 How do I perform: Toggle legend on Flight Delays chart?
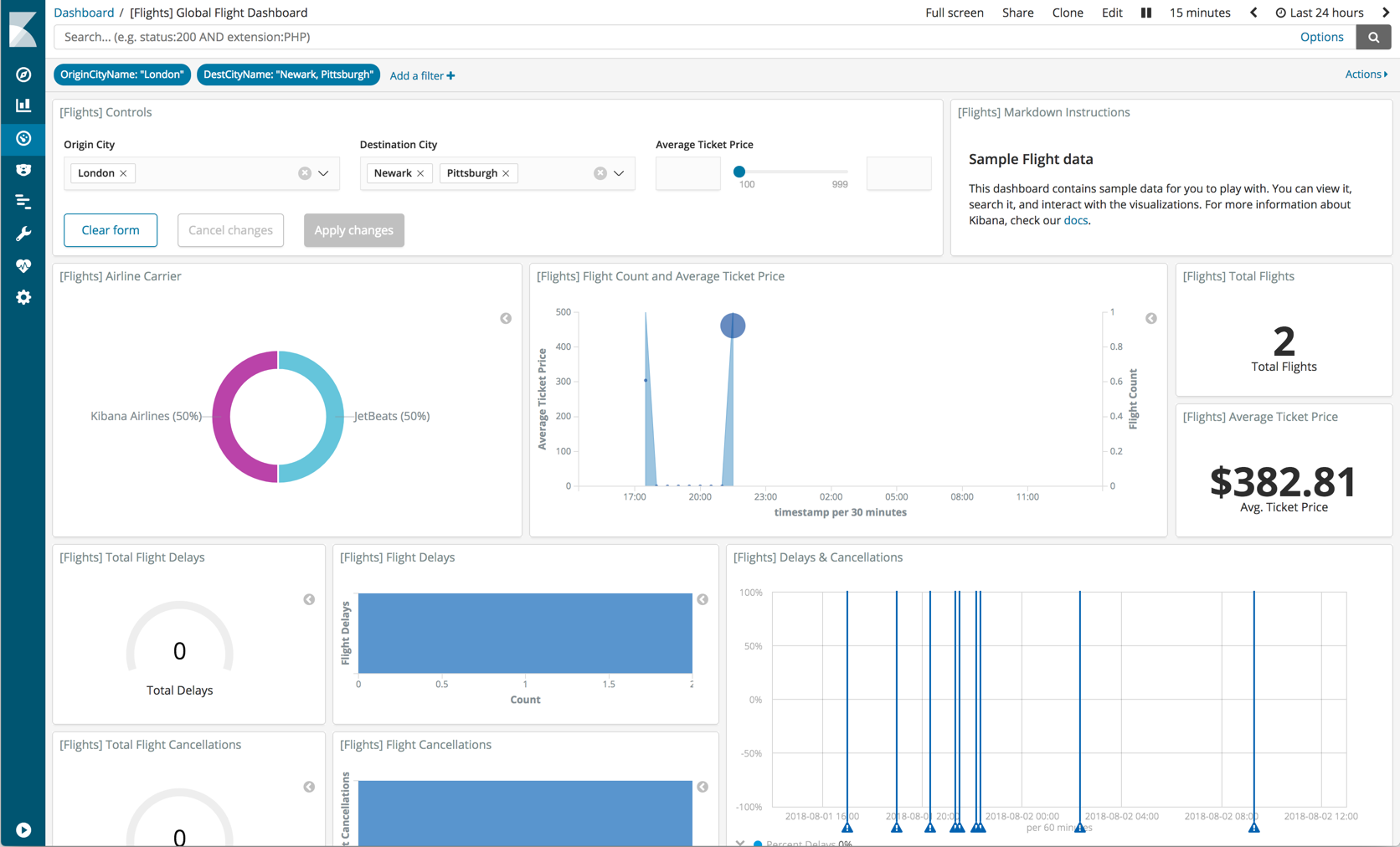tap(703, 599)
